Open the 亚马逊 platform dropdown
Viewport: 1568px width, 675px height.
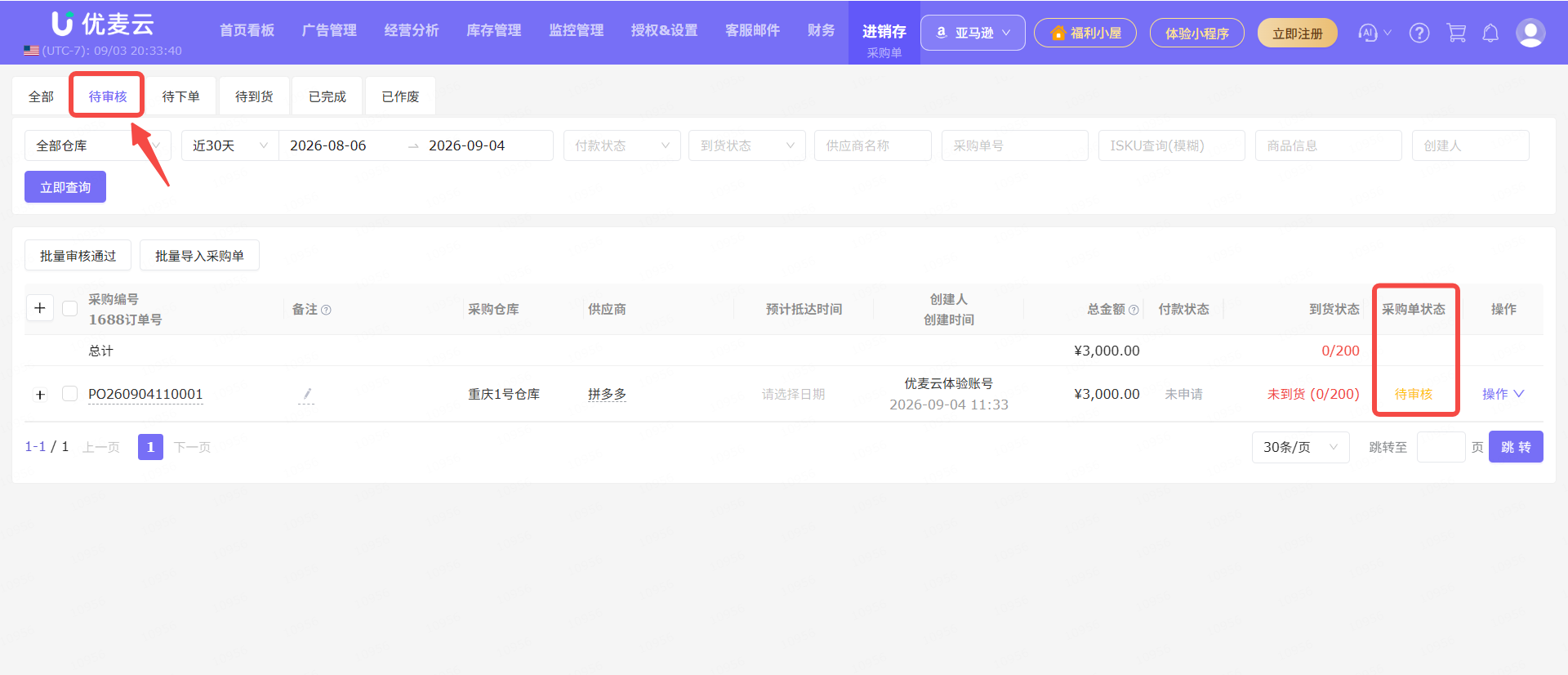973,33
